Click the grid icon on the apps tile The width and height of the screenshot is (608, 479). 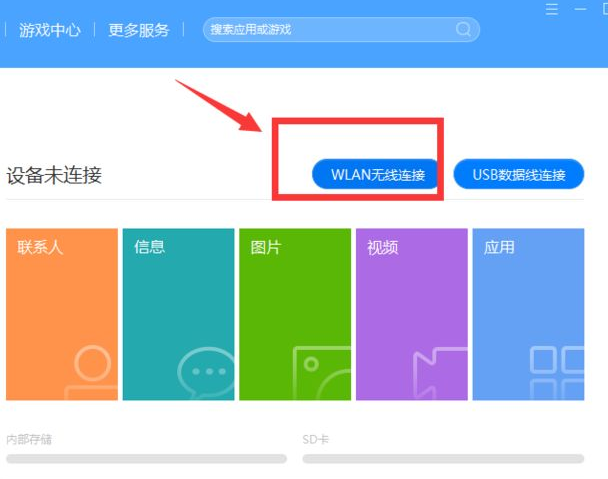556,372
